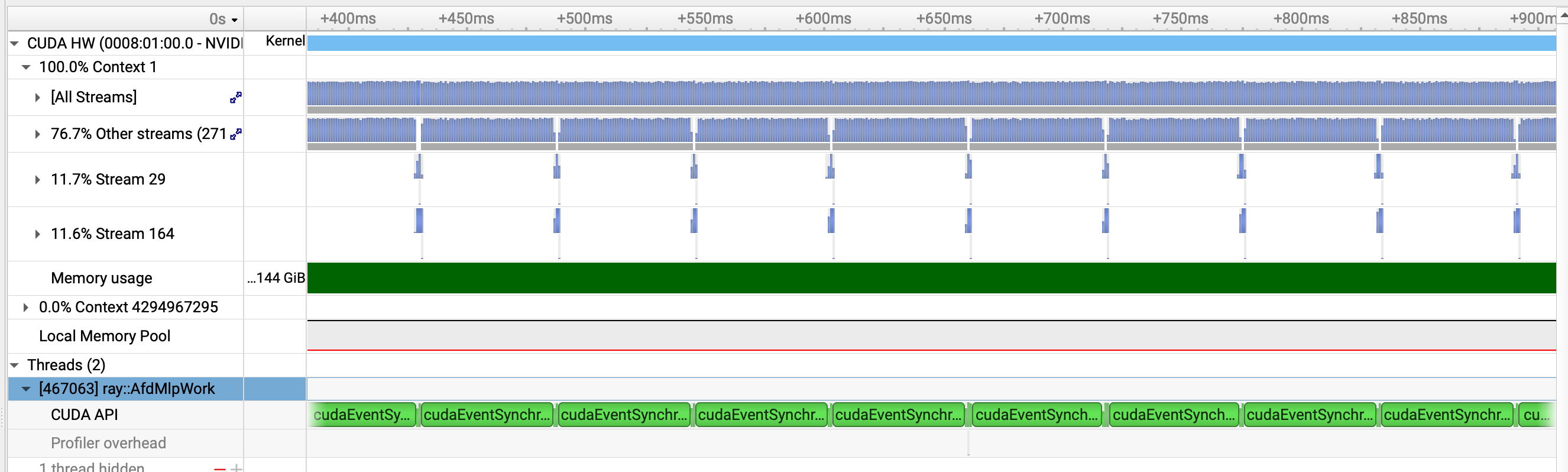Click the +550ms ruler label
1568x472 pixels.
[x=705, y=19]
